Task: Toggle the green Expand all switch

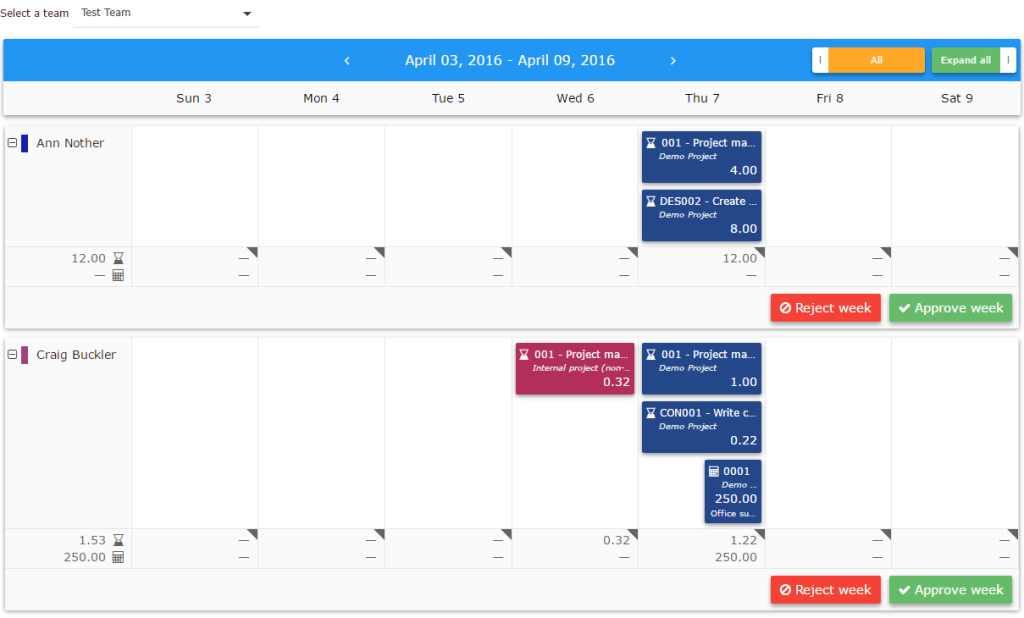Action: pos(973,60)
